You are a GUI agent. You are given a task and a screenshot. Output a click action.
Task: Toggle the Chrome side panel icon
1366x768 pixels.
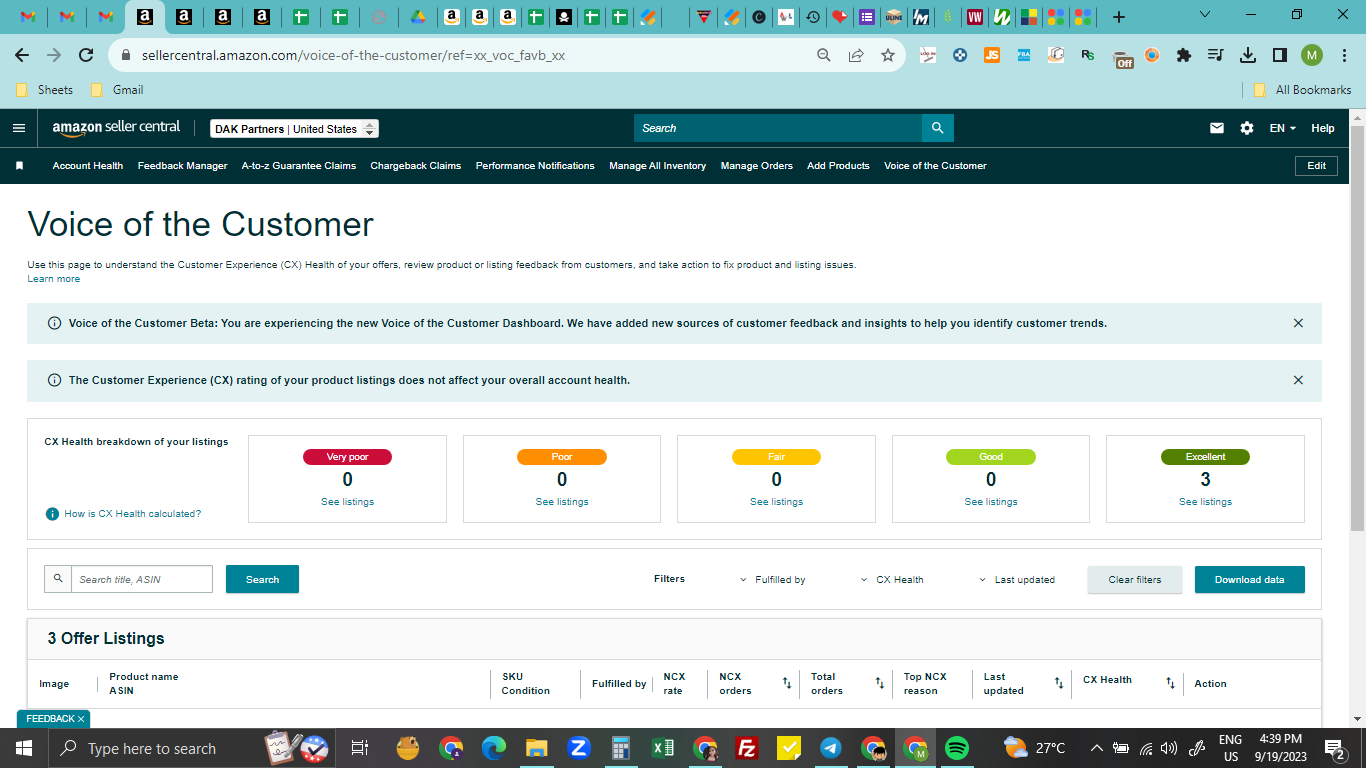[1279, 55]
